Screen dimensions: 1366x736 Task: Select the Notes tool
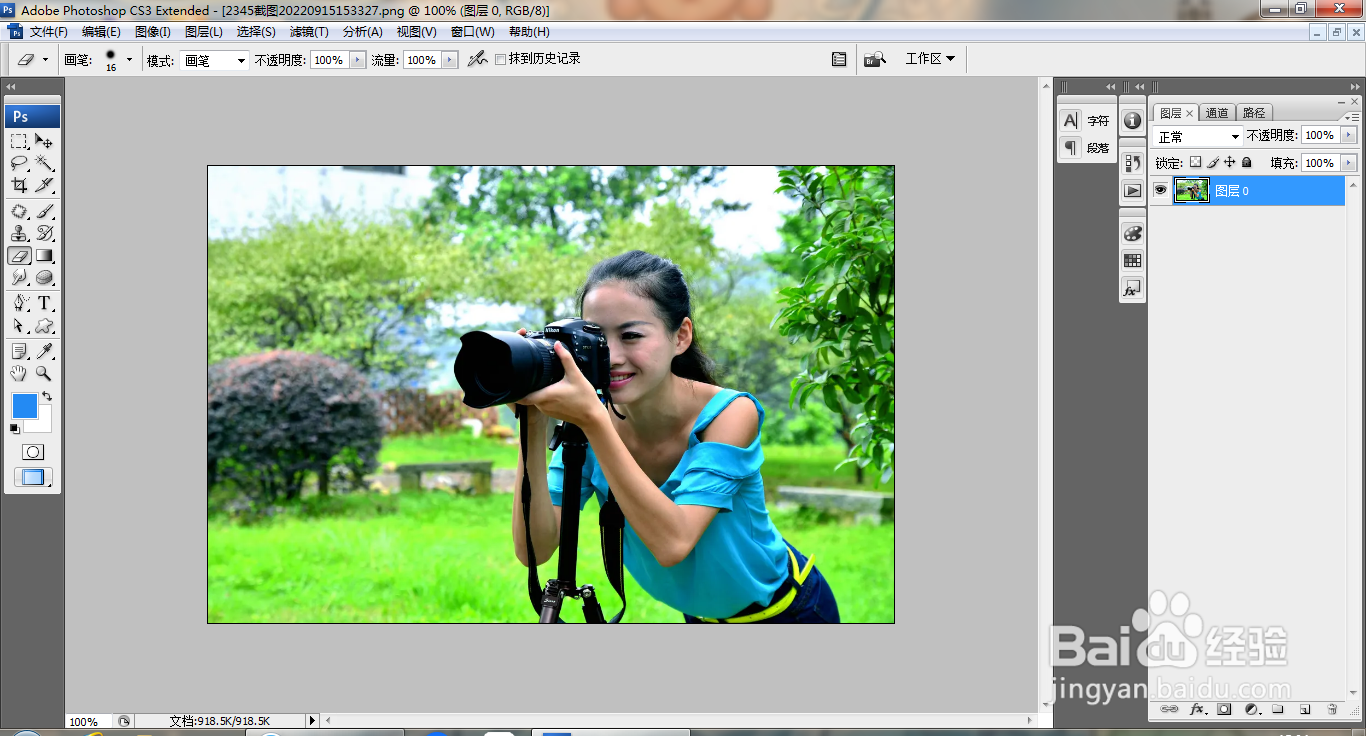pyautogui.click(x=20, y=351)
